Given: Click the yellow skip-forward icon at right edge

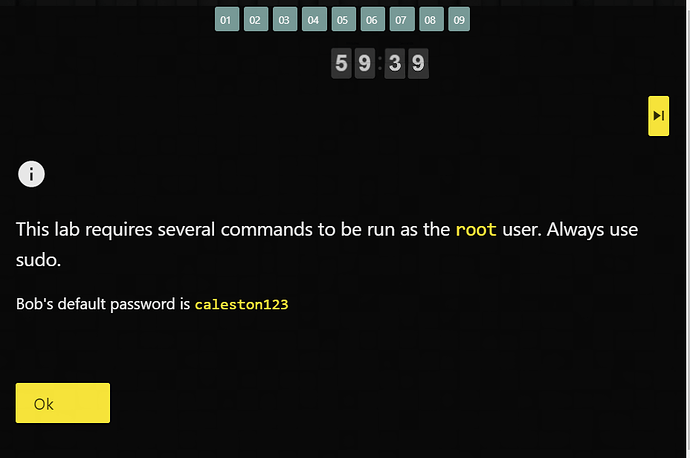Looking at the screenshot, I should pyautogui.click(x=658, y=116).
